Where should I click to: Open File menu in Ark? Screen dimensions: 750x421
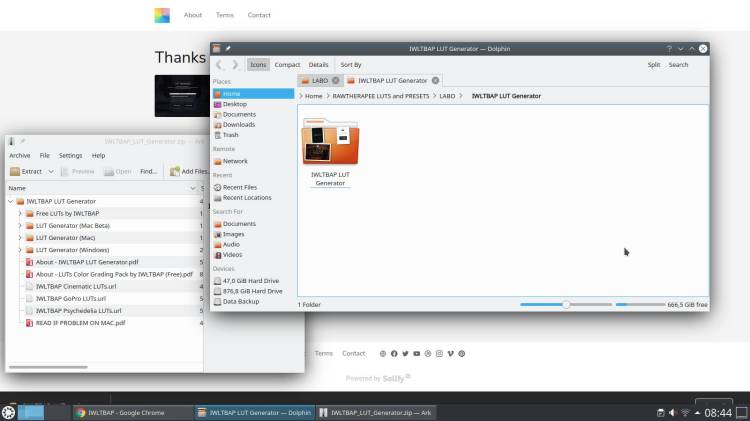[44, 155]
